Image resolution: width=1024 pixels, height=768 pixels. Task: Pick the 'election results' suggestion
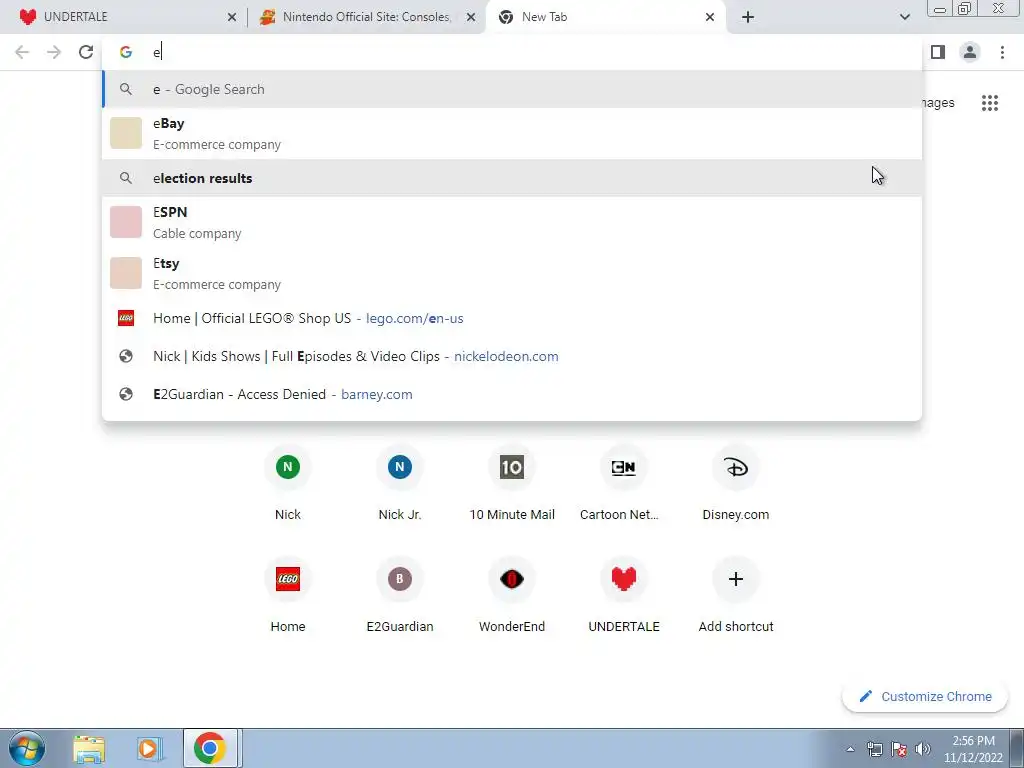pyautogui.click(x=512, y=178)
